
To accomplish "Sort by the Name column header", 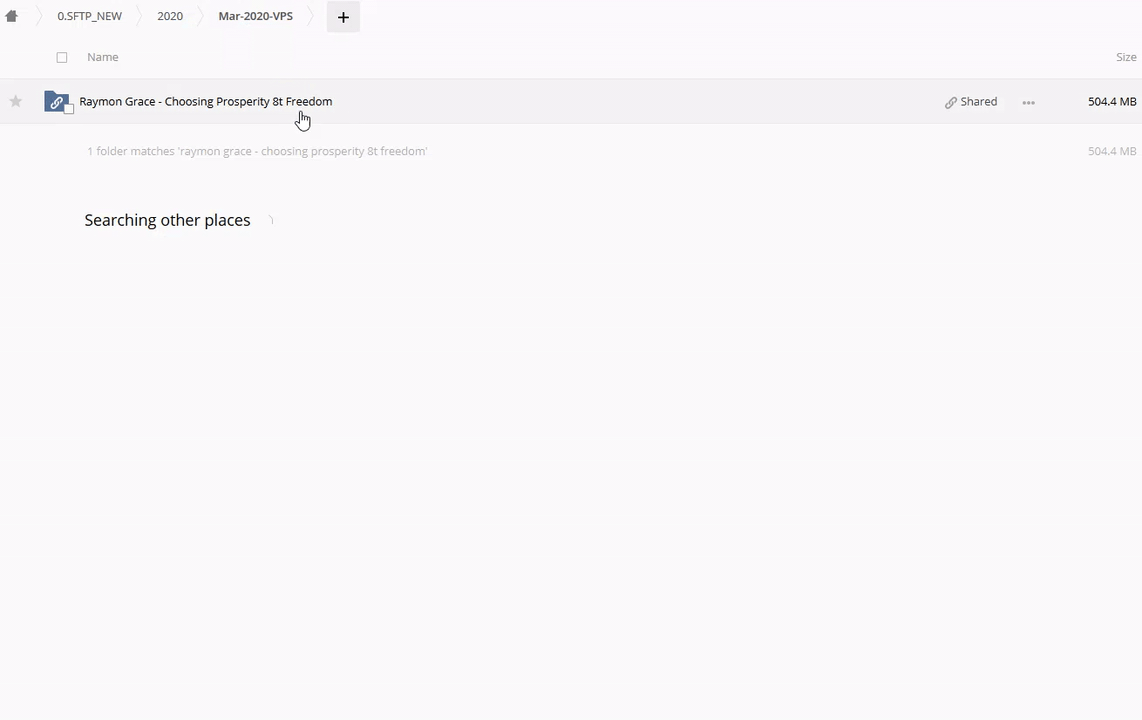I will (103, 57).
